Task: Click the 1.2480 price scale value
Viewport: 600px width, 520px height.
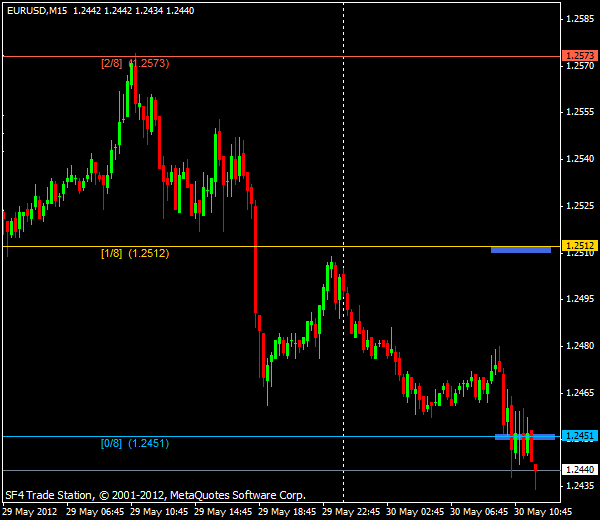Action: [580, 346]
